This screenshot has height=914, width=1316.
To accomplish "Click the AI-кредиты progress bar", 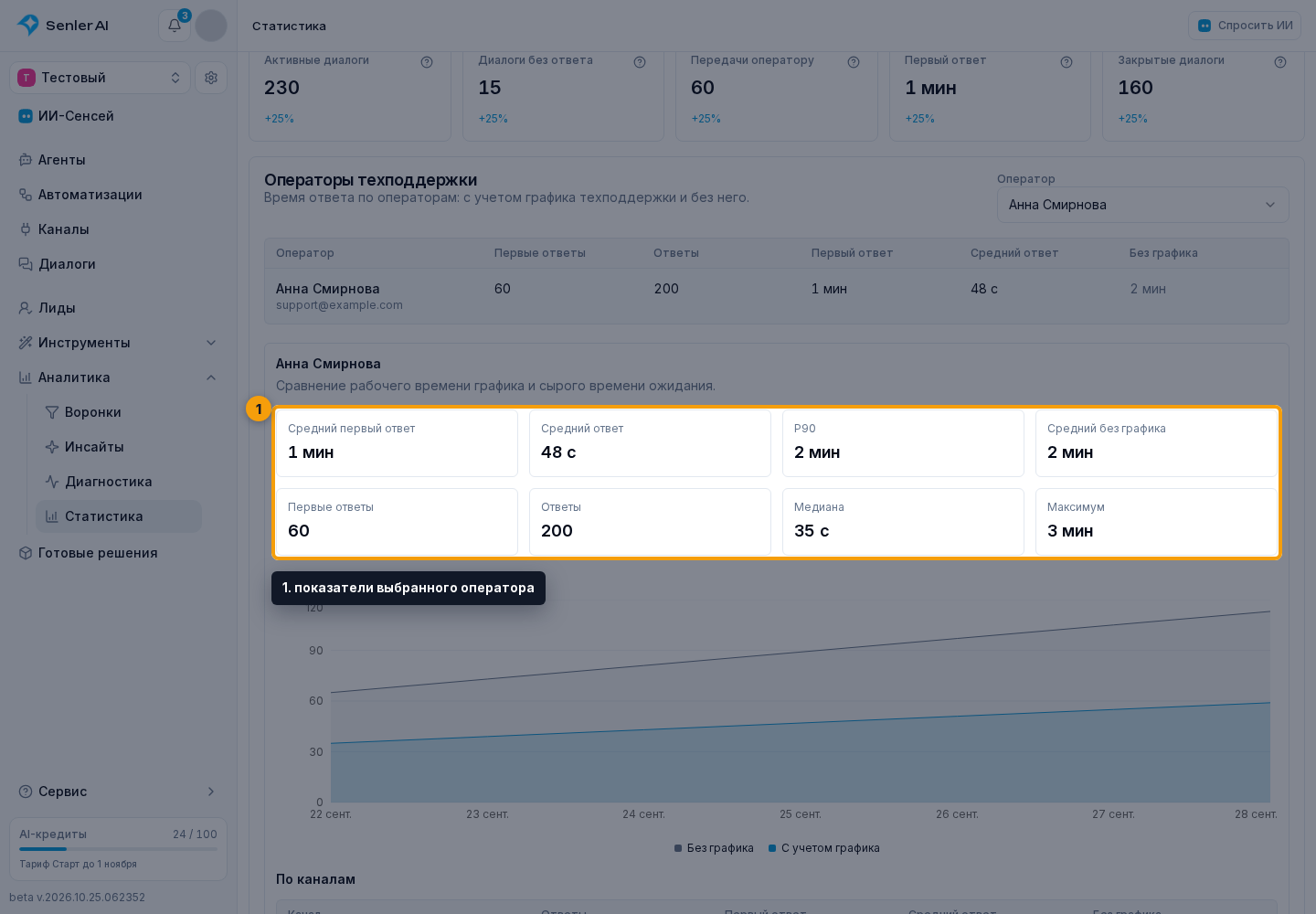I will [x=118, y=849].
